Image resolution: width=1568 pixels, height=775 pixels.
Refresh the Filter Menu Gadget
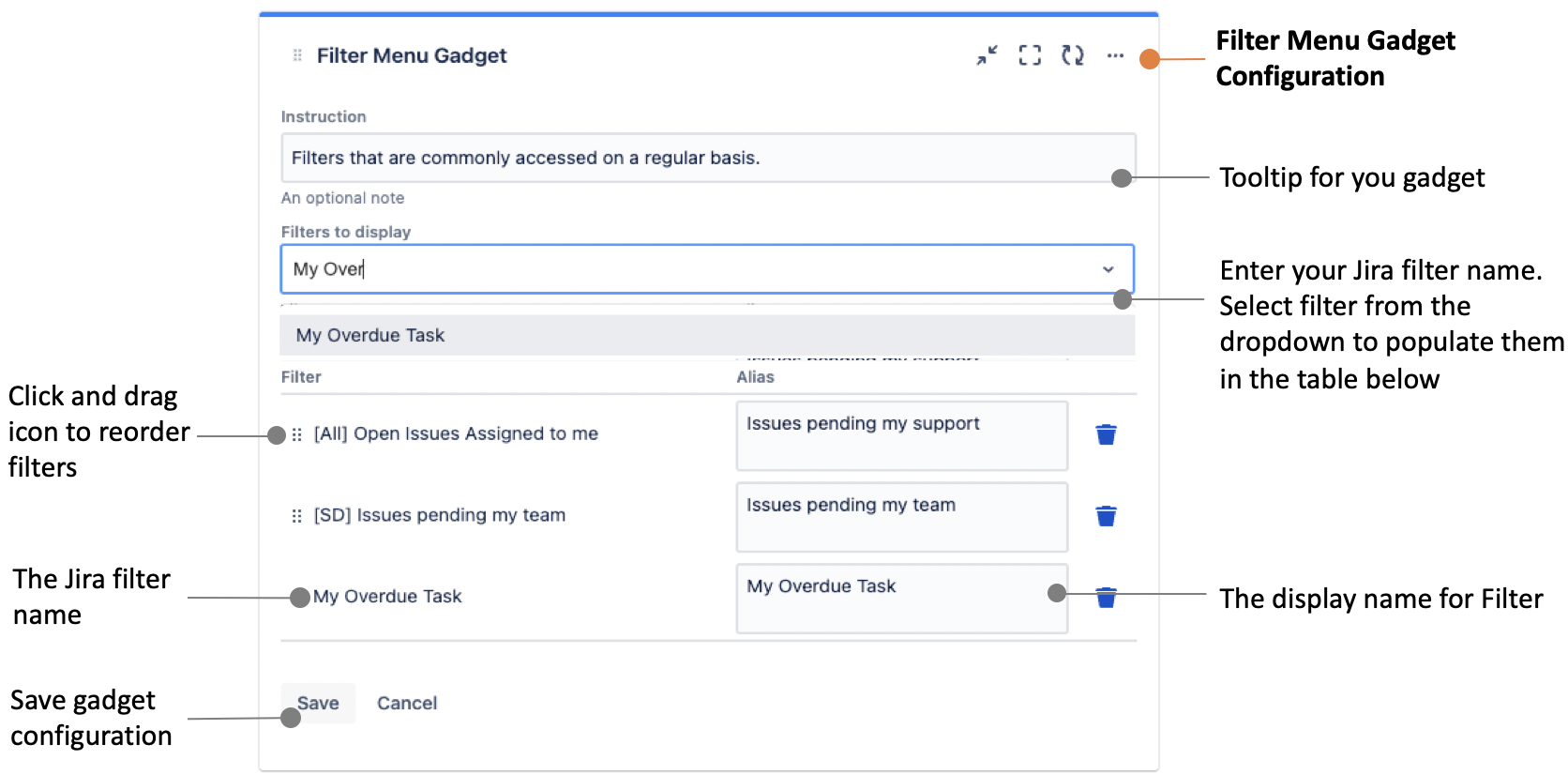coord(1072,55)
